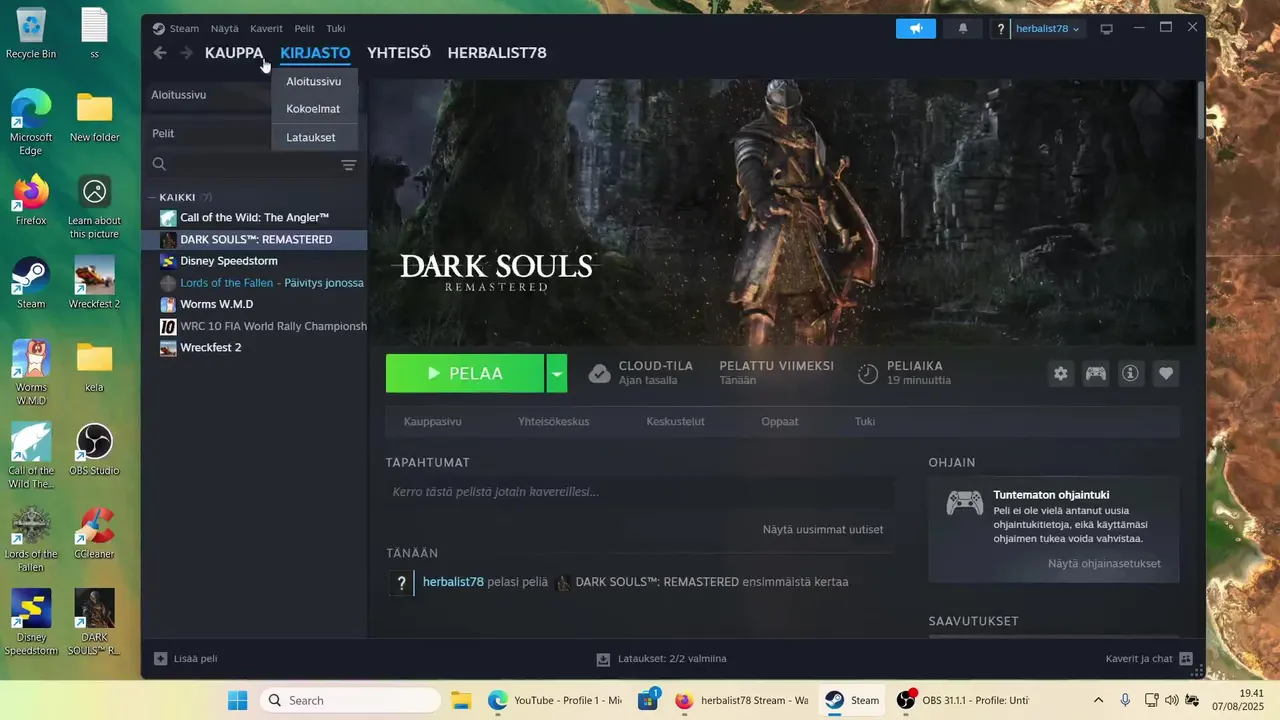1280x720 pixels.
Task: Go forward with the right arrow
Action: [x=186, y=53]
